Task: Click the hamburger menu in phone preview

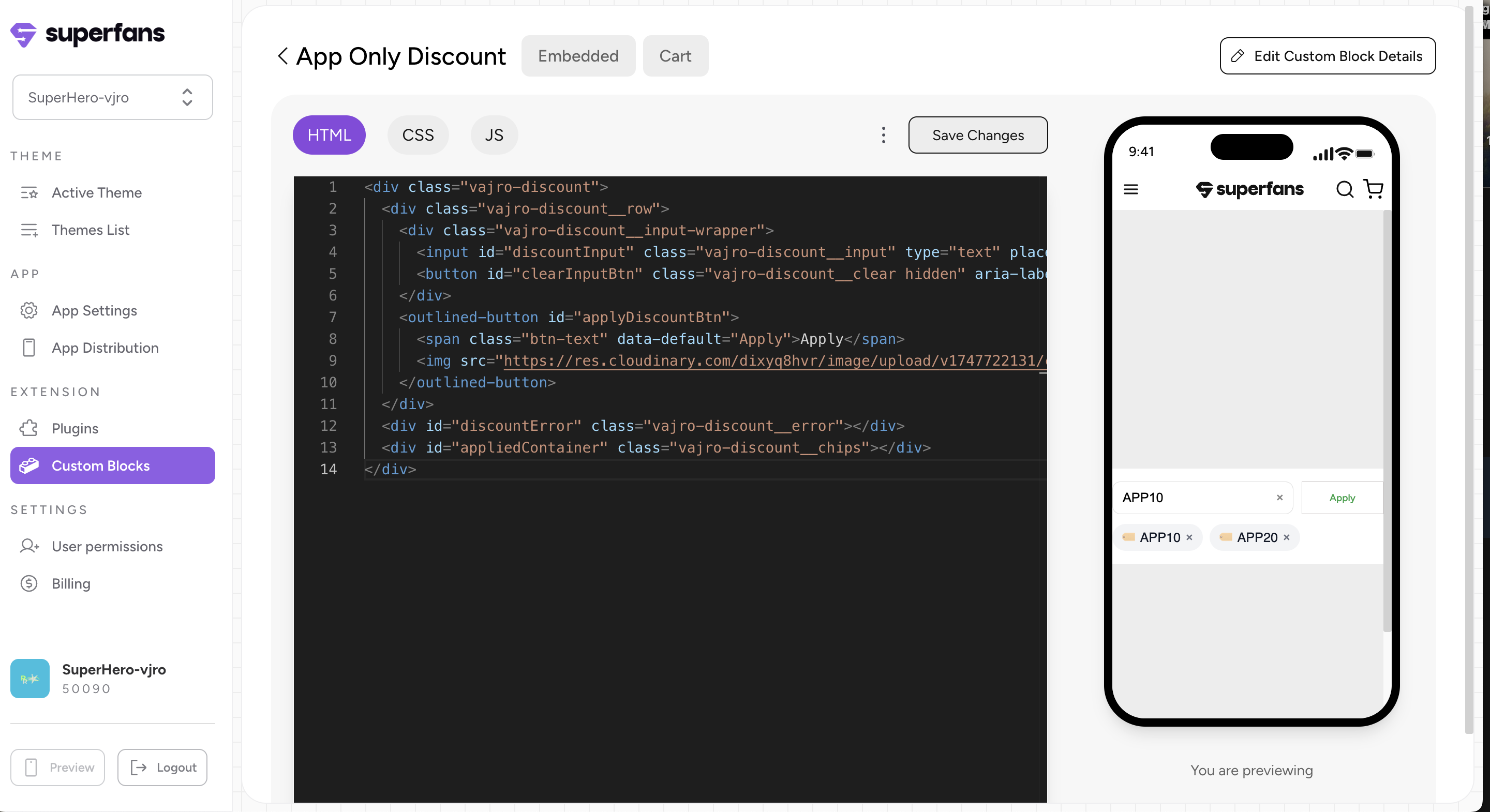Action: point(1131,189)
